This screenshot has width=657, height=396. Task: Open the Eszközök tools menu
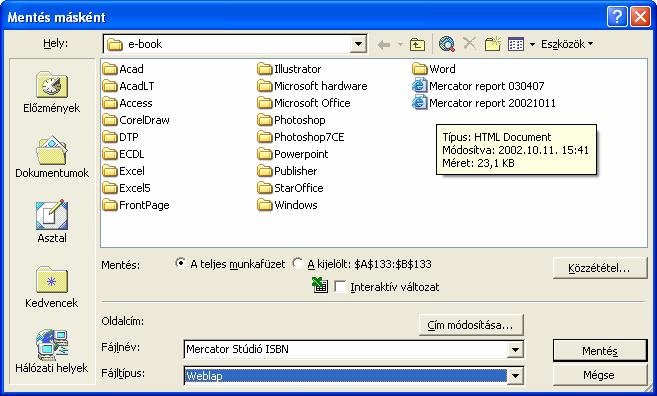[566, 44]
